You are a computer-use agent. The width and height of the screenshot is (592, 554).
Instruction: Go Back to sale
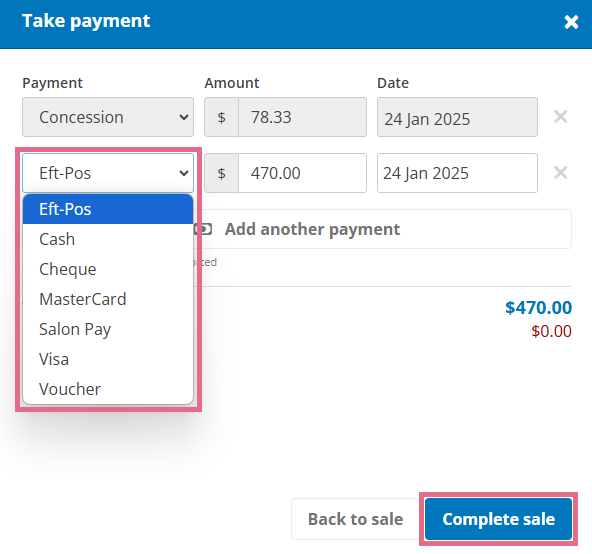(355, 519)
